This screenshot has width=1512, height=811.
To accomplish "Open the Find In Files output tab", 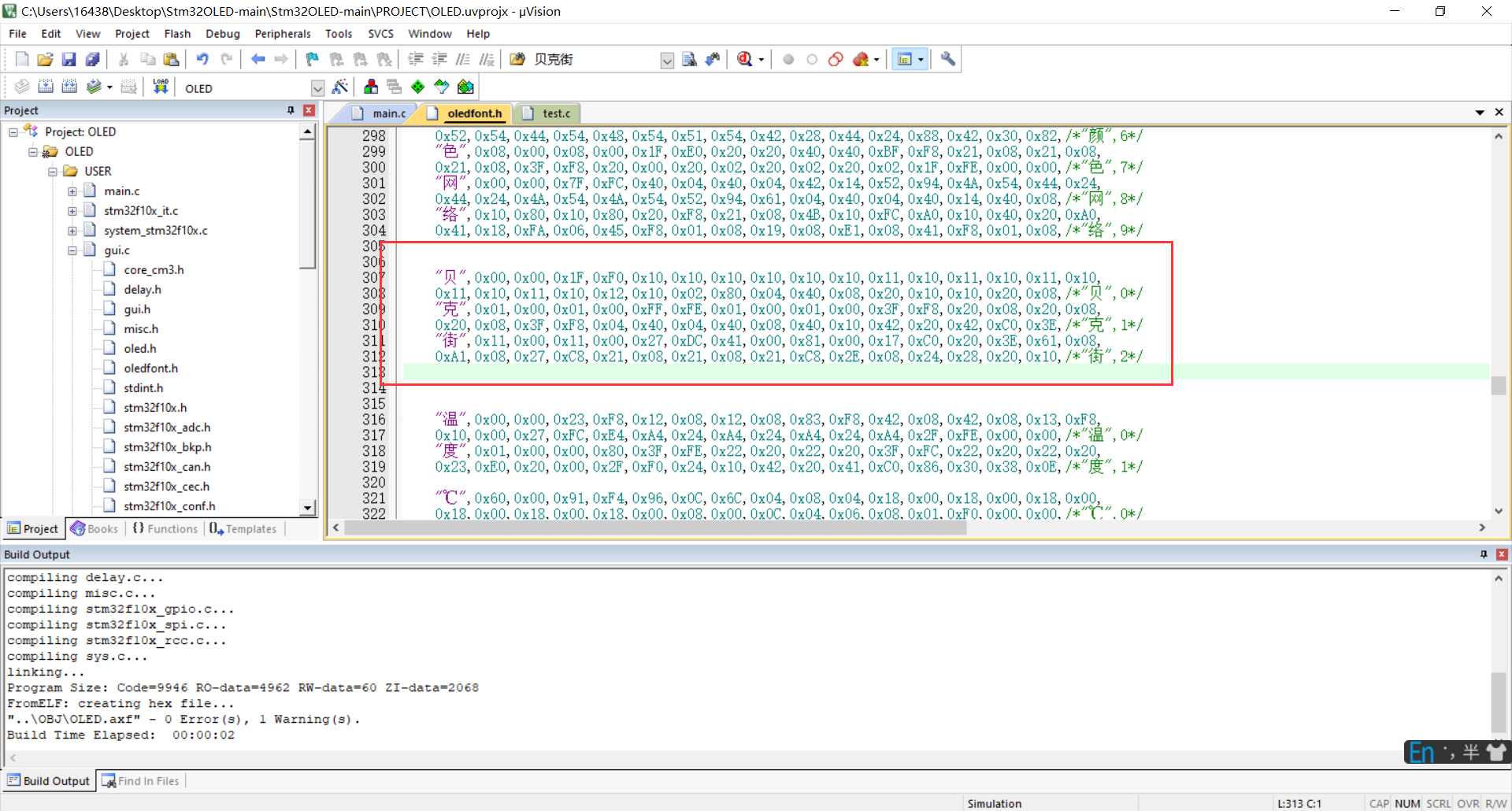I will tap(141, 780).
